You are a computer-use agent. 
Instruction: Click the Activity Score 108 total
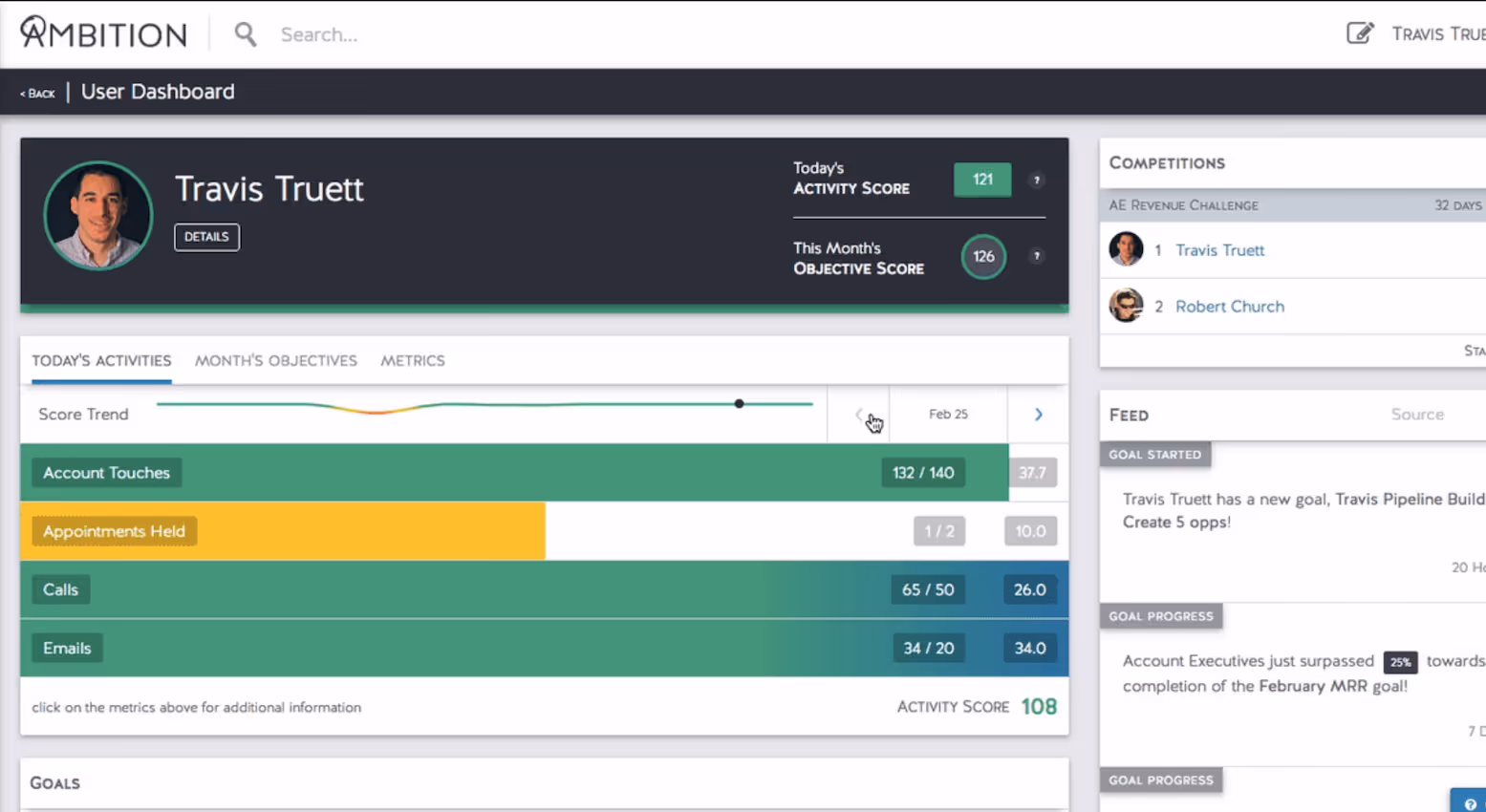pos(1039,707)
